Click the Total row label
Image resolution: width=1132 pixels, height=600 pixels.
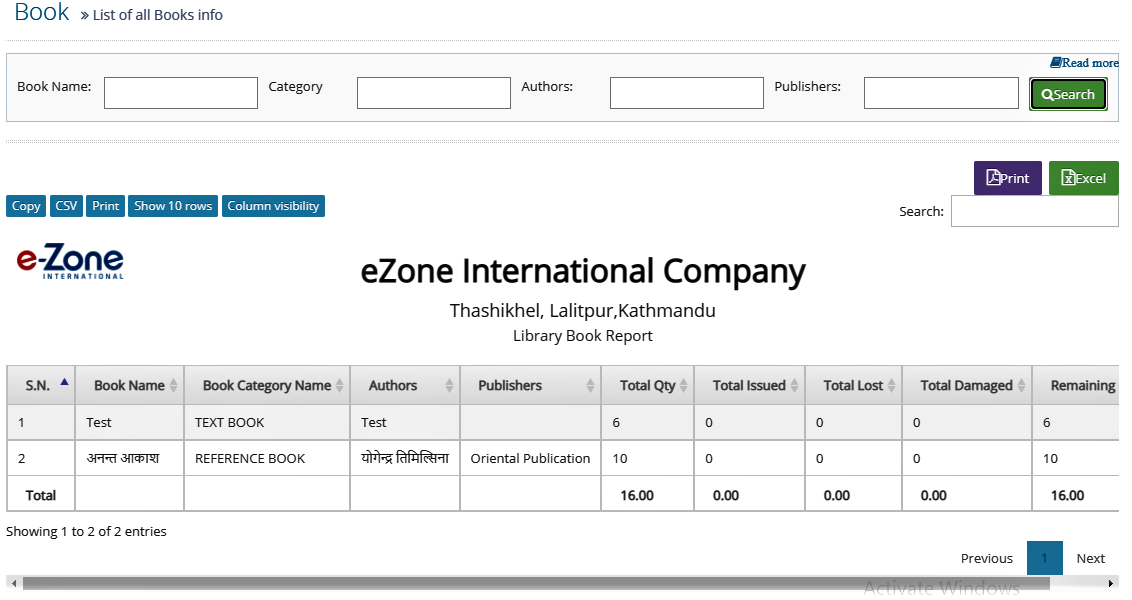click(x=41, y=495)
